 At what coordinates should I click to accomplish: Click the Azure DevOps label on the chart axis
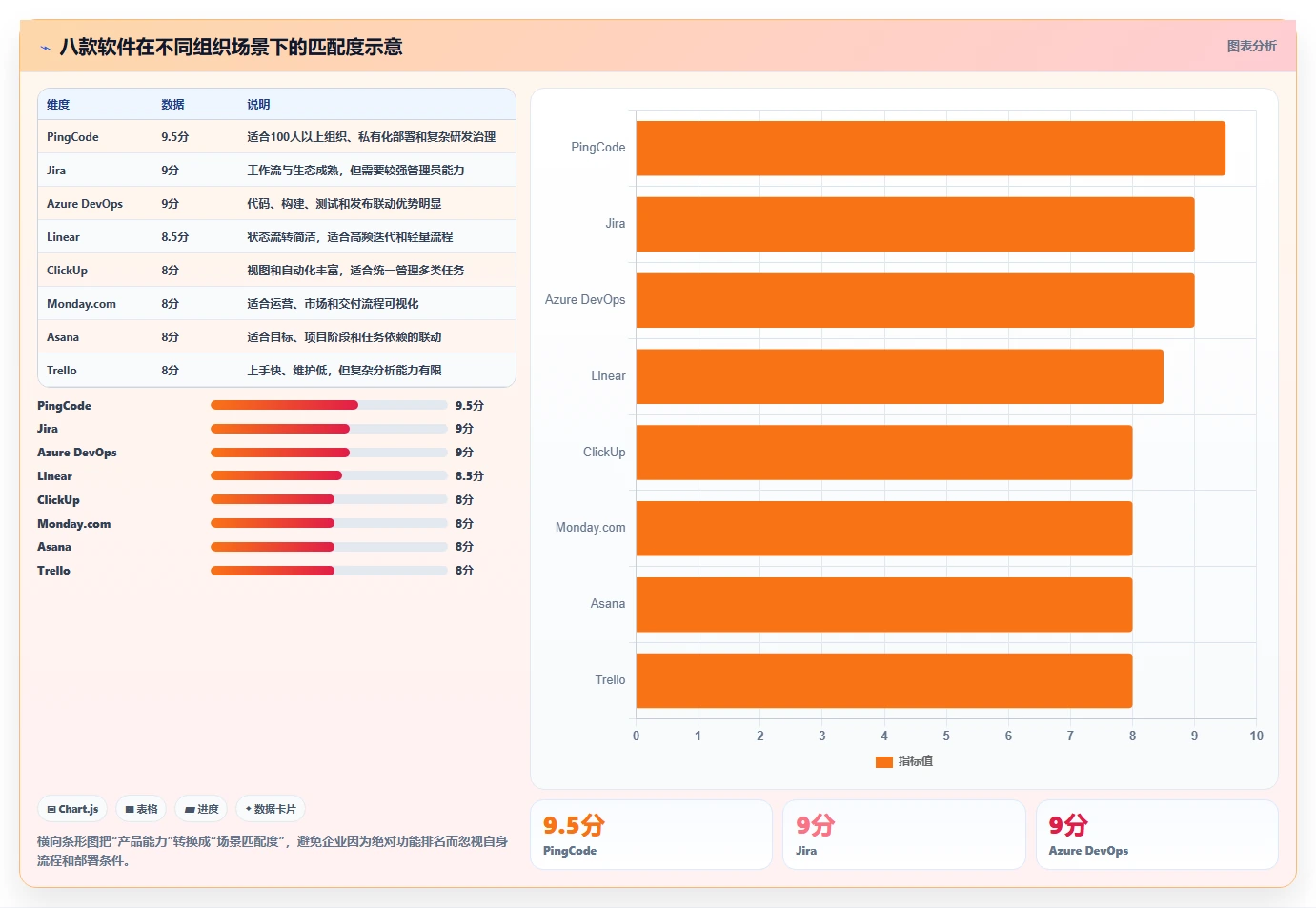(585, 300)
